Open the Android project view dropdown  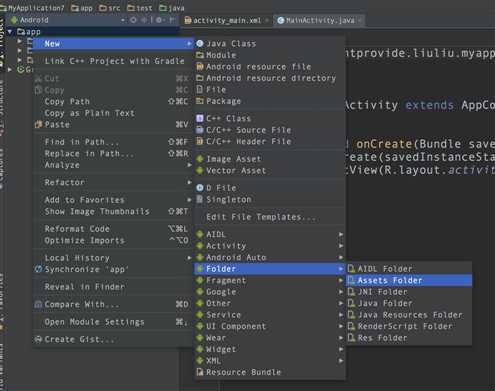[x=123, y=20]
